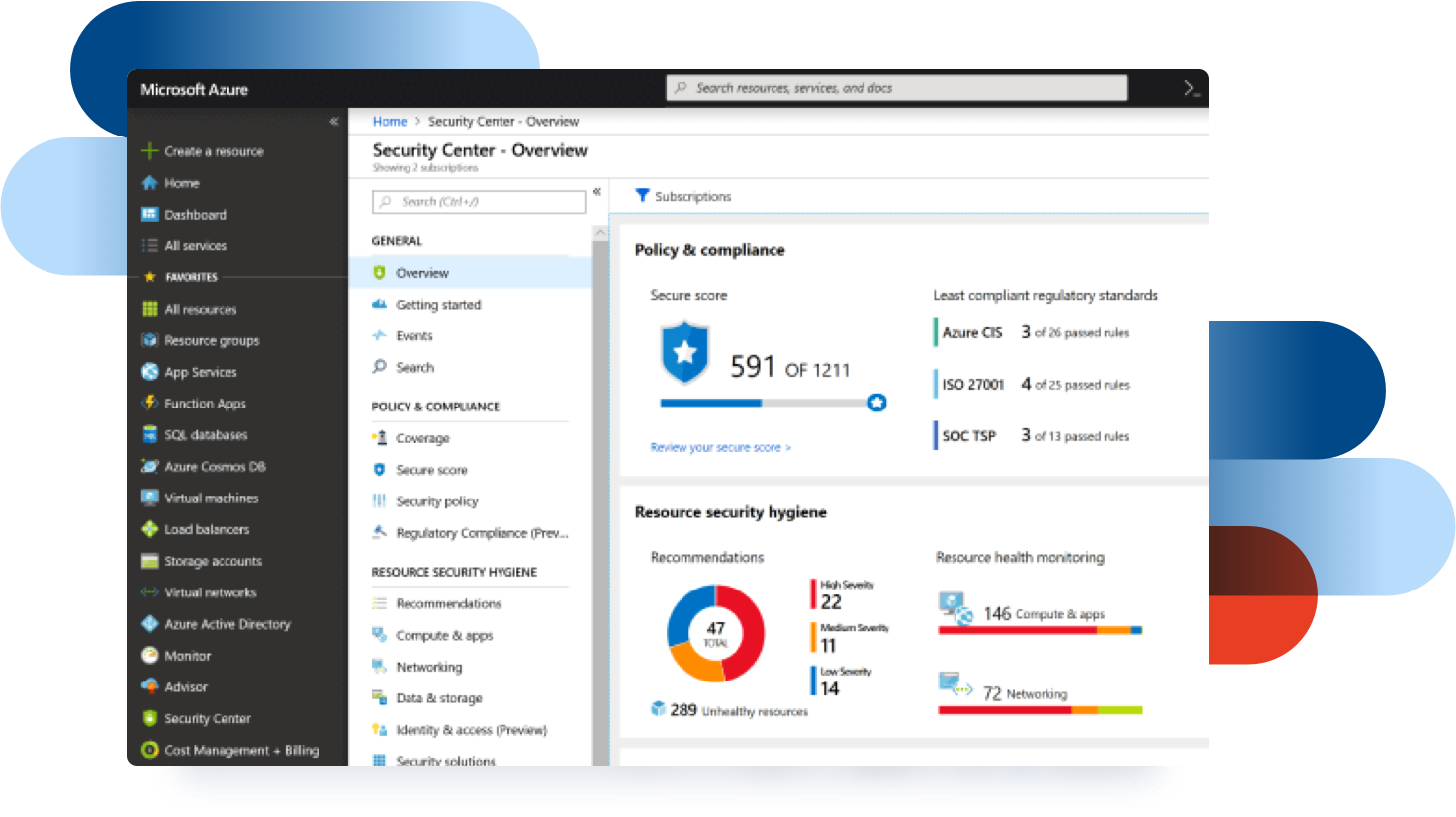Image resolution: width=1456 pixels, height=817 pixels.
Task: Click the secure score shield icon
Action: (684, 352)
